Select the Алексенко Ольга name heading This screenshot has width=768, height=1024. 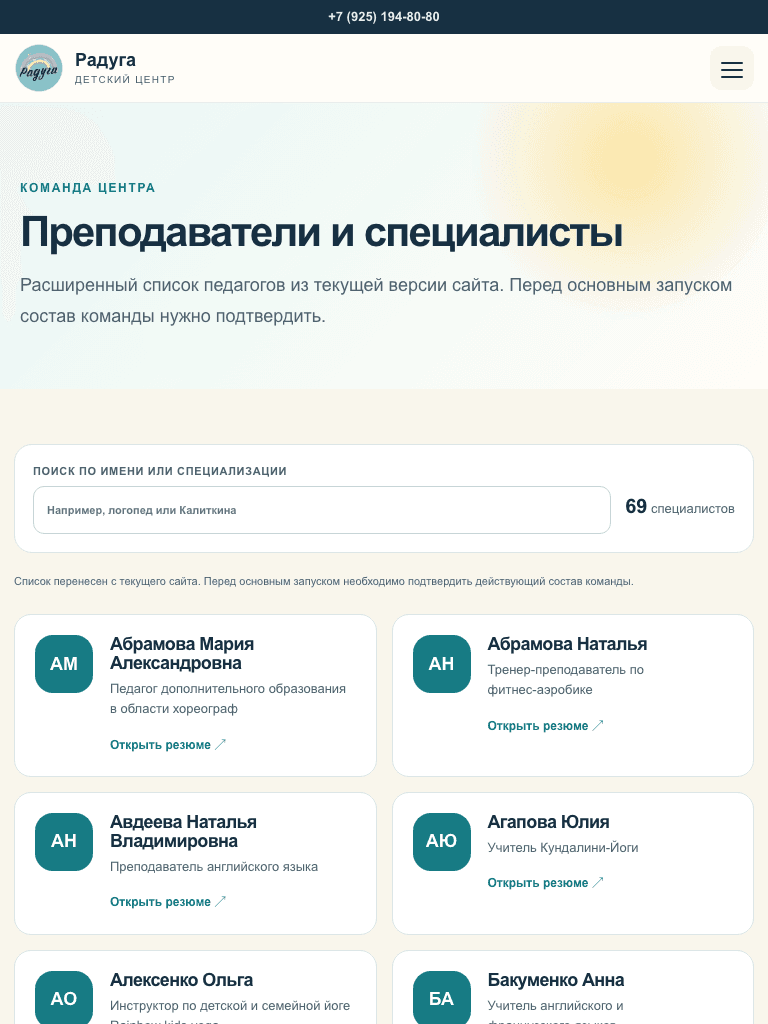point(182,980)
